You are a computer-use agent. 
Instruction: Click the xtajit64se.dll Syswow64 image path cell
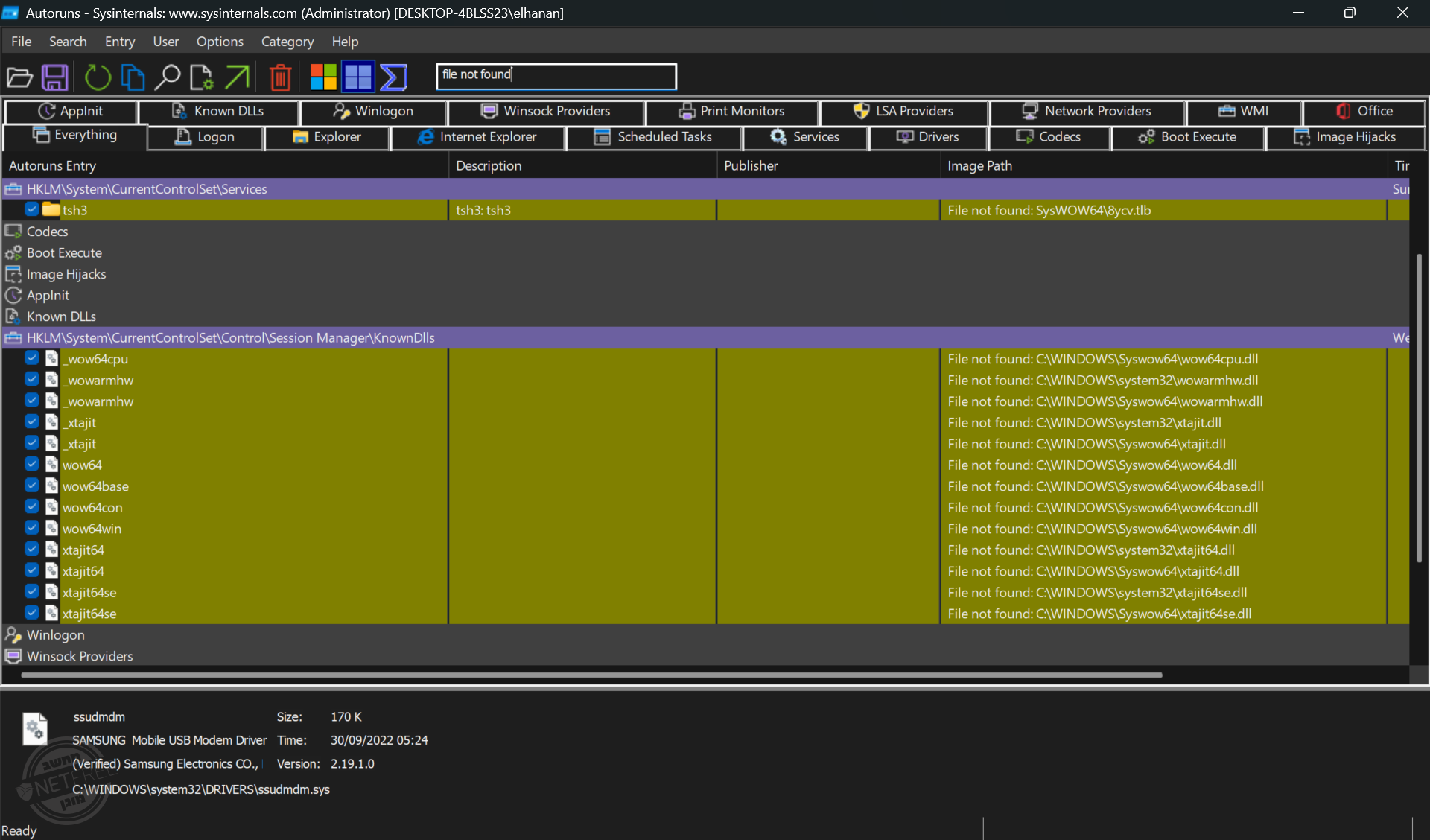[x=1163, y=614]
